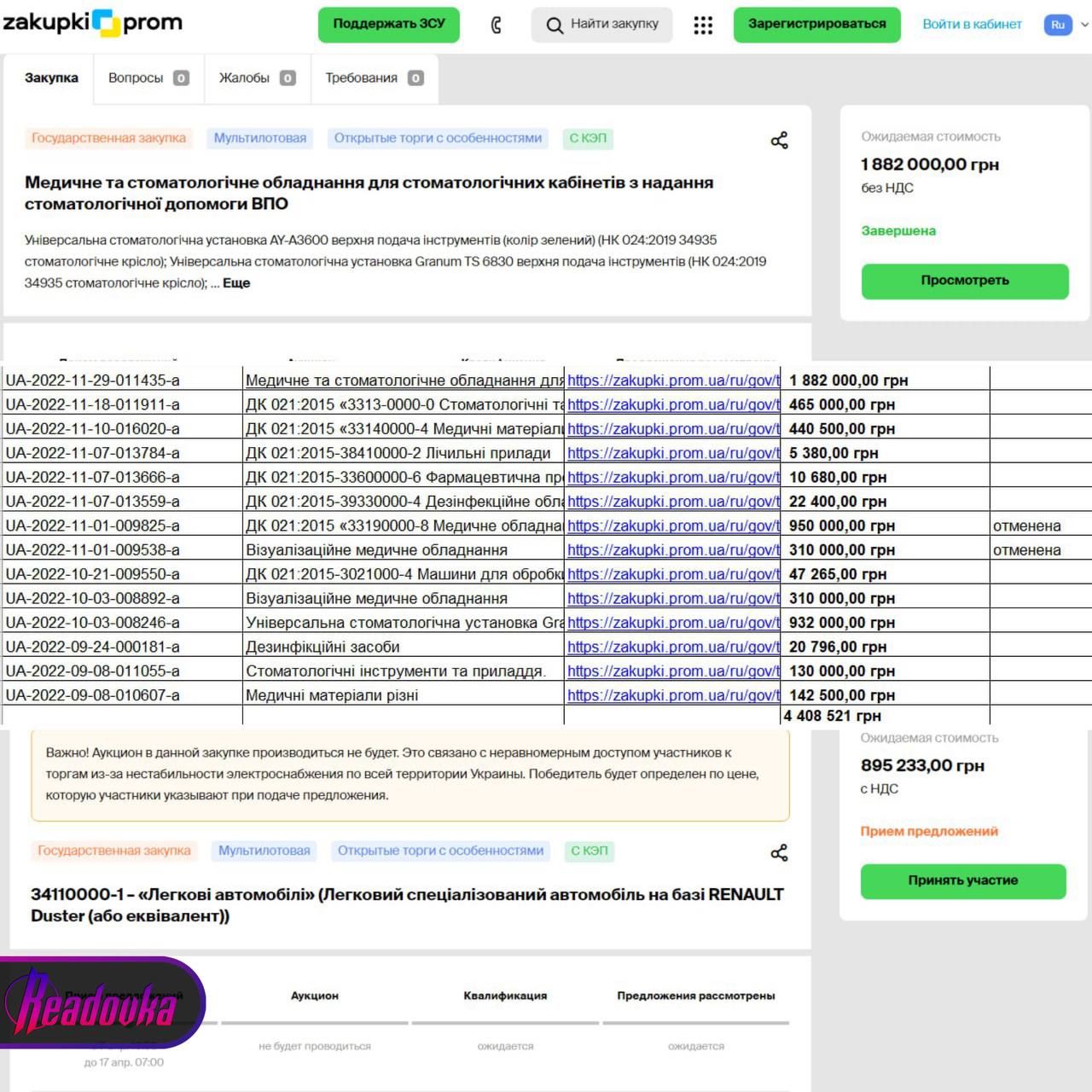Screen dimensions: 1092x1092
Task: Click the Зарегистрироваться button
Action: pyautogui.click(x=816, y=25)
